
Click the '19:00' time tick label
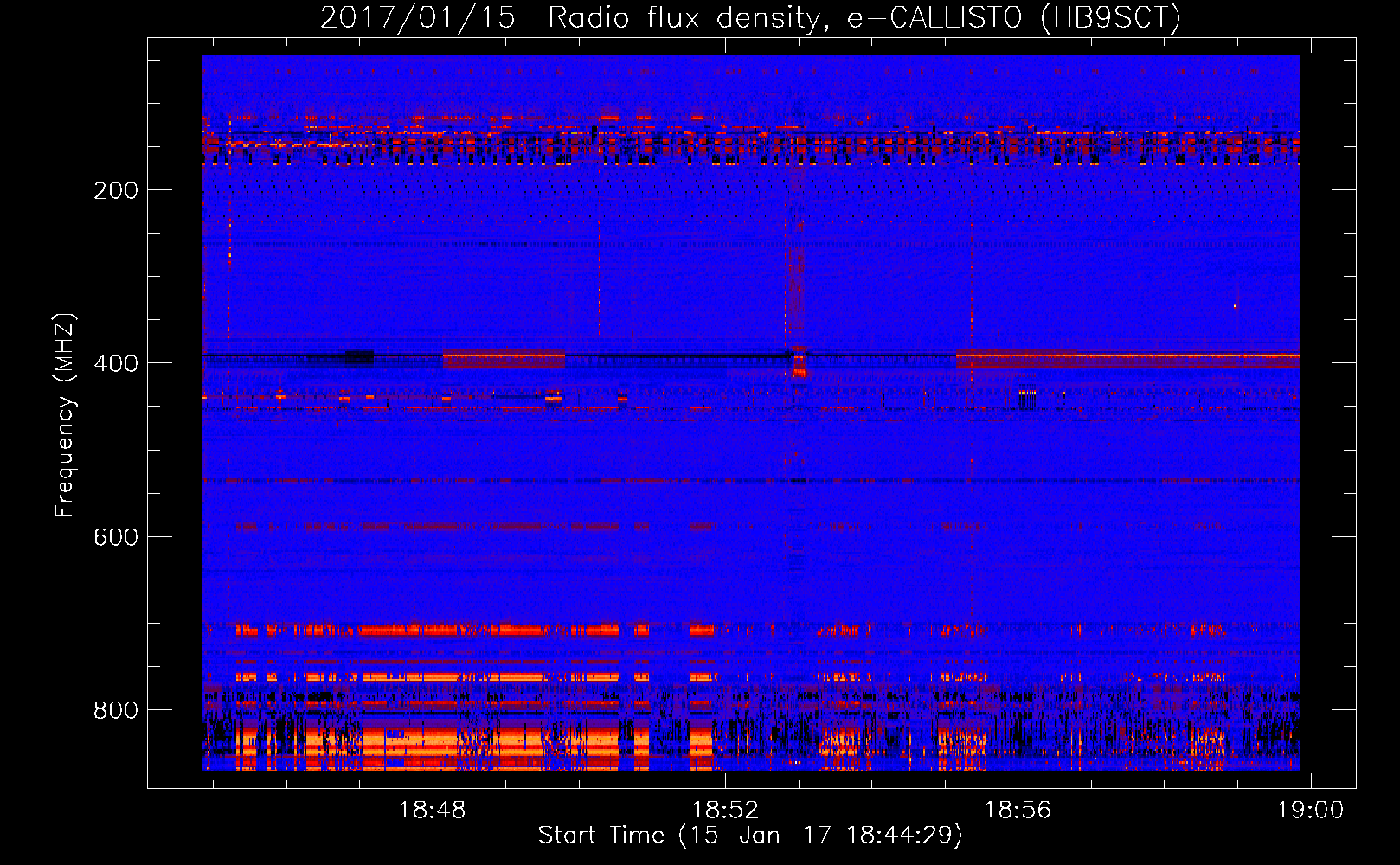click(1311, 811)
